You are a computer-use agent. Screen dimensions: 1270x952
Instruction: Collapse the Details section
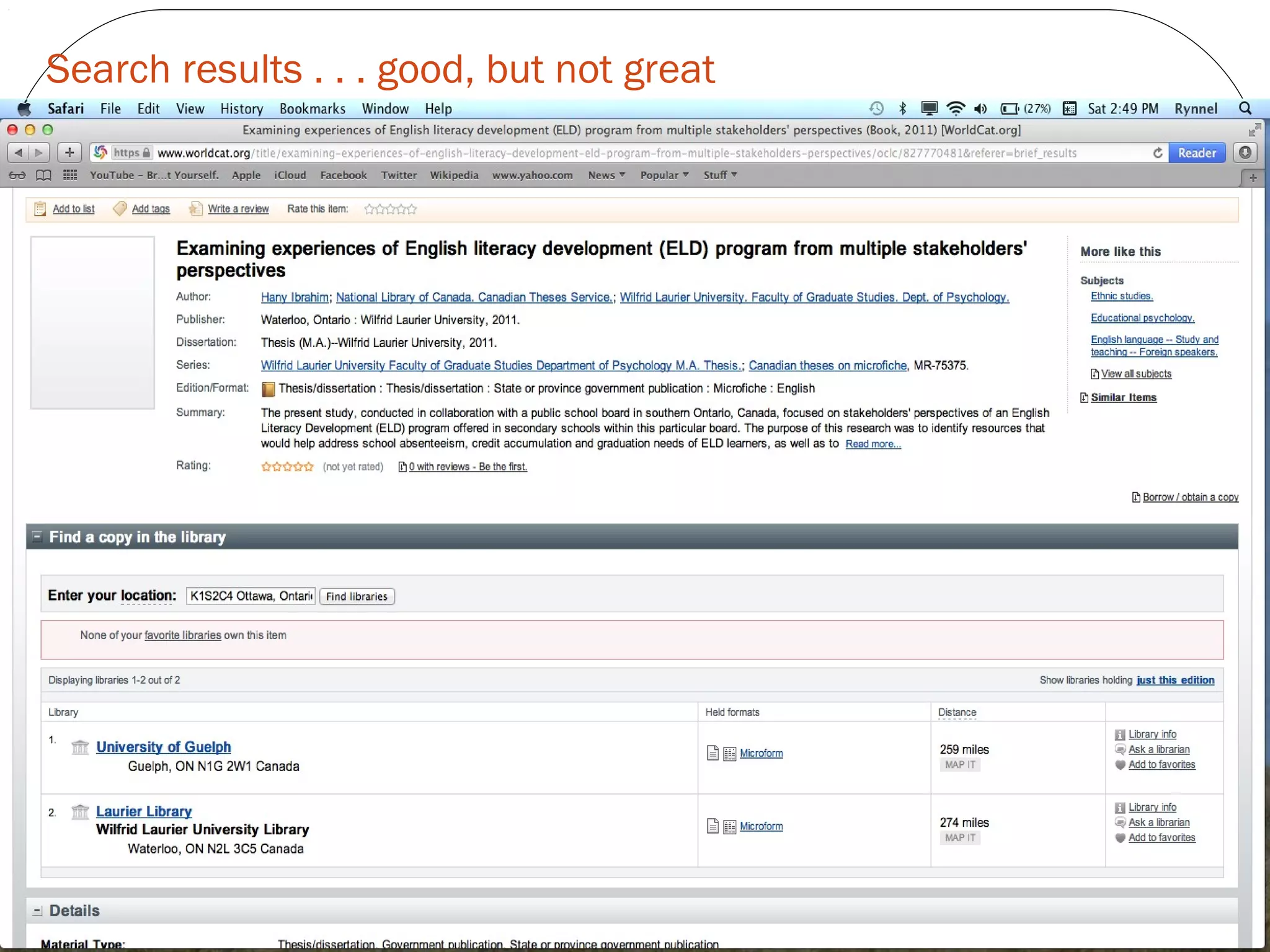37,911
